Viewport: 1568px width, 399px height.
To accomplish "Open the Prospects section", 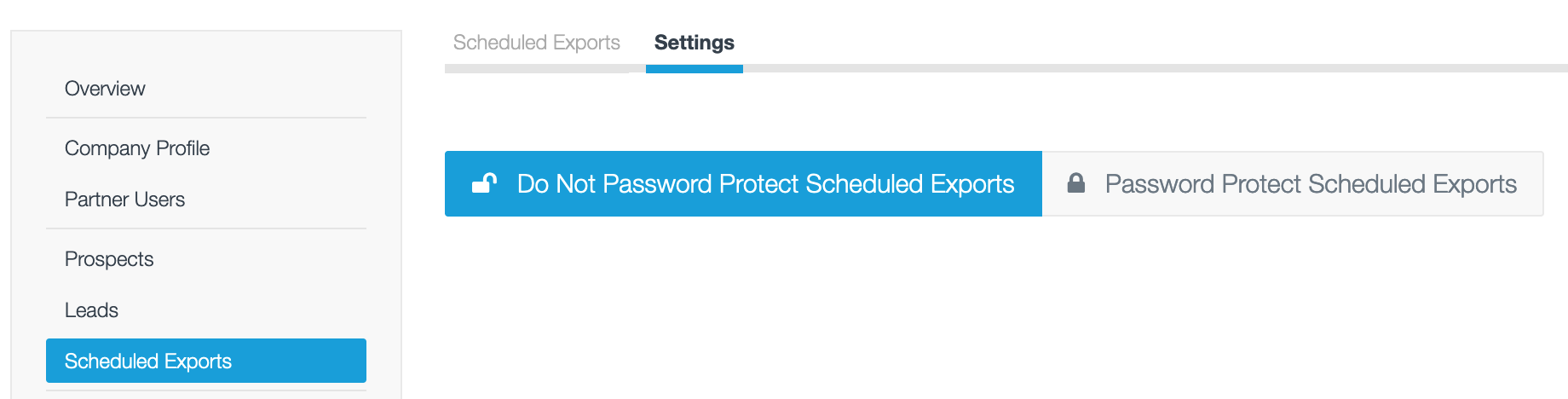I will coord(109,259).
